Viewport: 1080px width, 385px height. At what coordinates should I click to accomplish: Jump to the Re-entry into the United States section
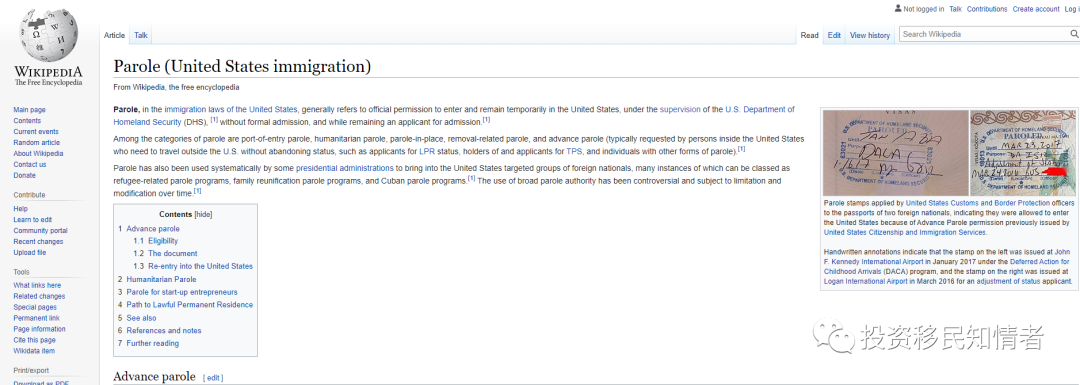[200, 266]
